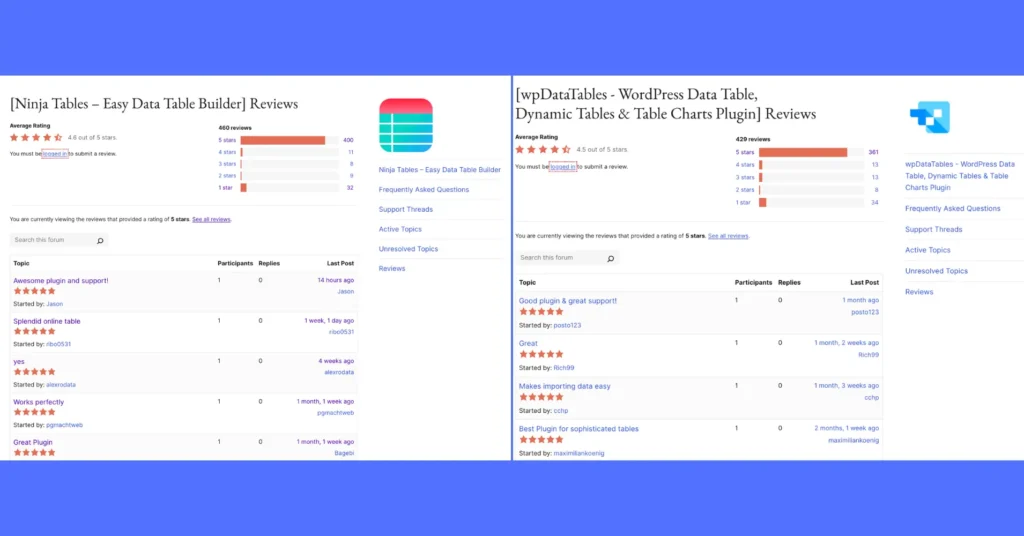Click the Ninja Tables search forum field
The width and height of the screenshot is (1024, 536).
coord(59,240)
